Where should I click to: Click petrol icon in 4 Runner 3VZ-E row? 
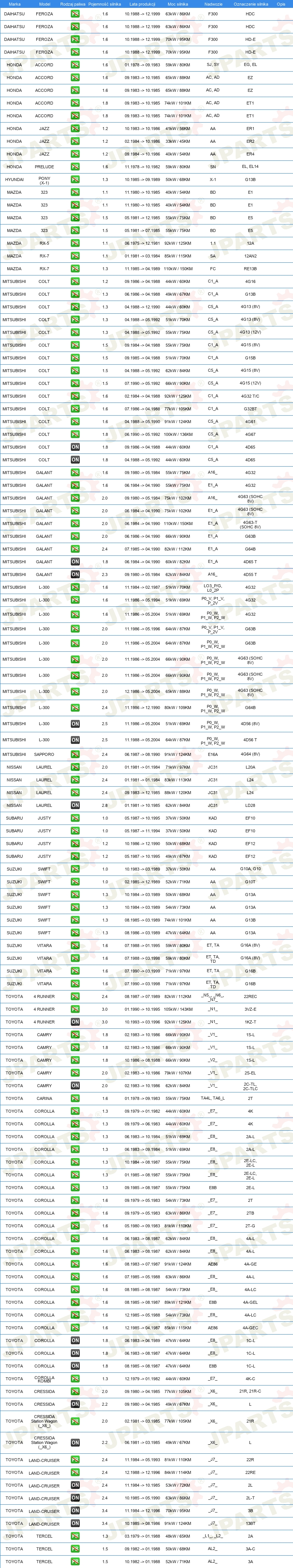tap(75, 1009)
